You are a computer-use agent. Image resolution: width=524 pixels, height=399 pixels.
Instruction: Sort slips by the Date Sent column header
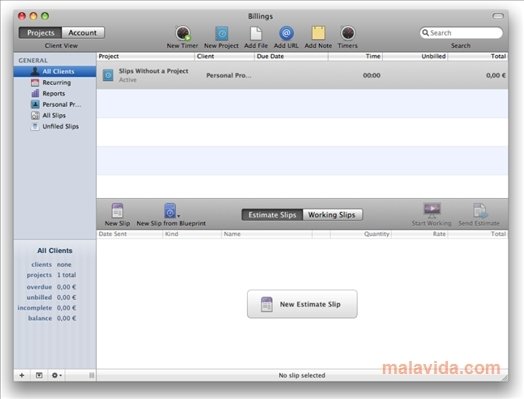(x=130, y=234)
